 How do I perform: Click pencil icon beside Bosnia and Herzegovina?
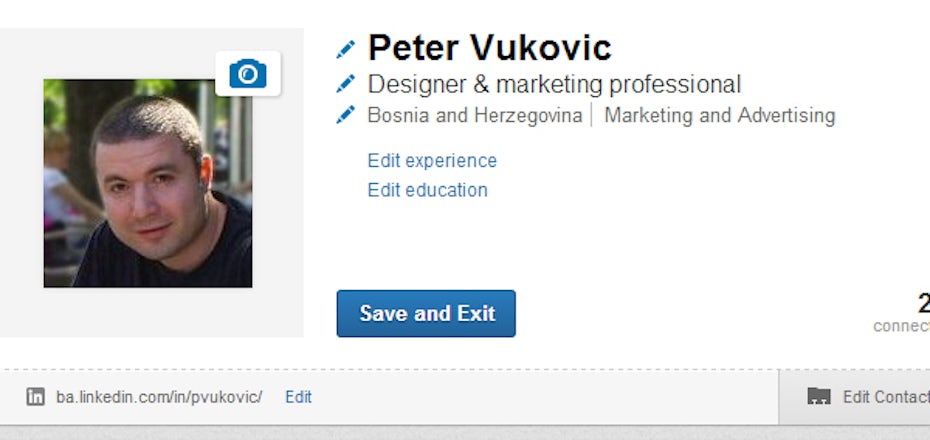pos(346,115)
